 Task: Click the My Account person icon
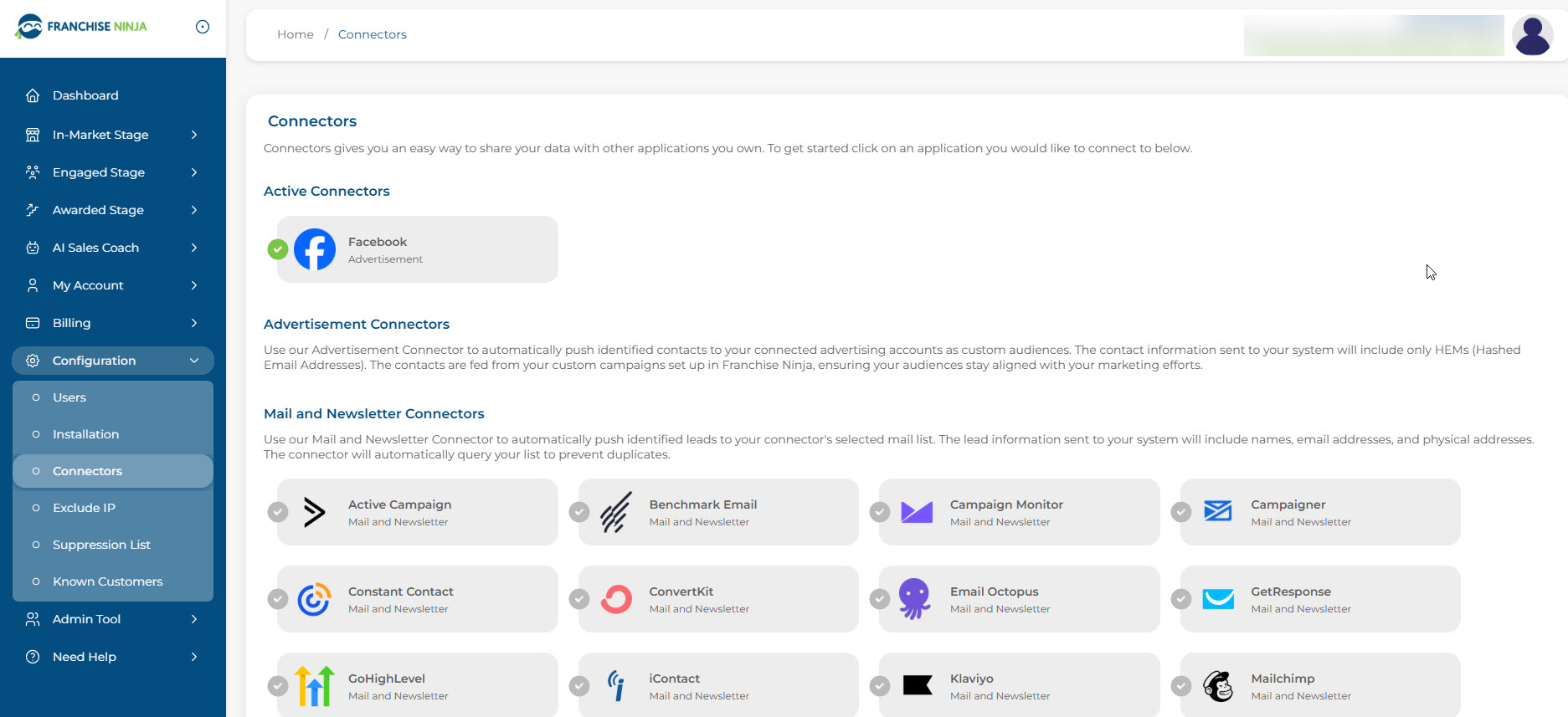tap(33, 285)
